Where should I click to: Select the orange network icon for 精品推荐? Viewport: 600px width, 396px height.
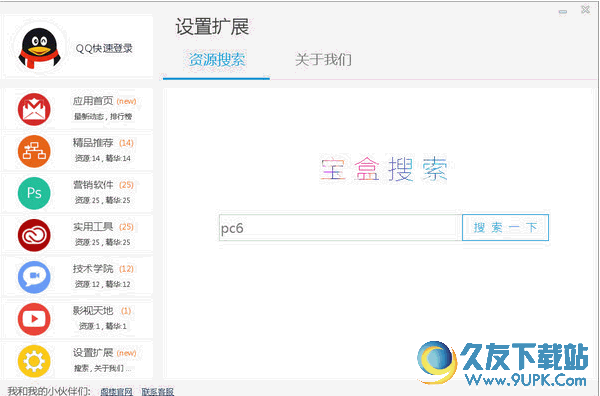(x=34, y=151)
